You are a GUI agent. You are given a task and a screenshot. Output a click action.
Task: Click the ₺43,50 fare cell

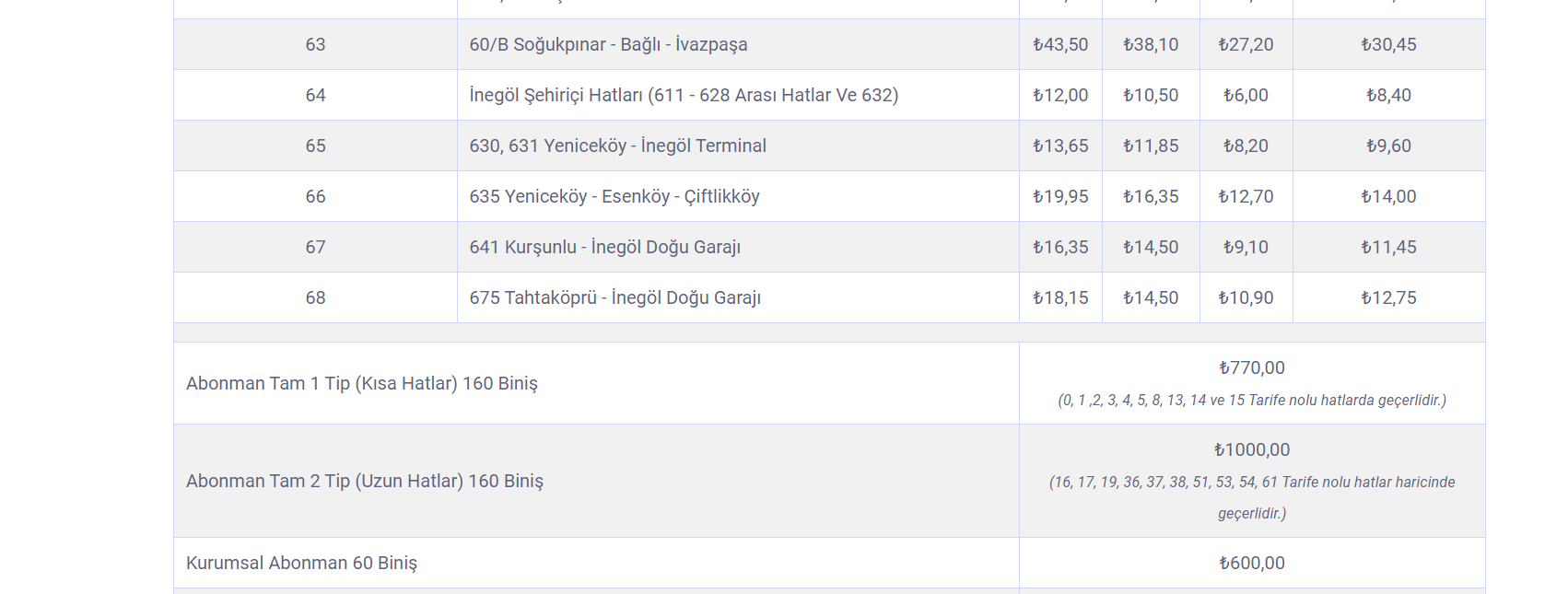coord(1060,44)
